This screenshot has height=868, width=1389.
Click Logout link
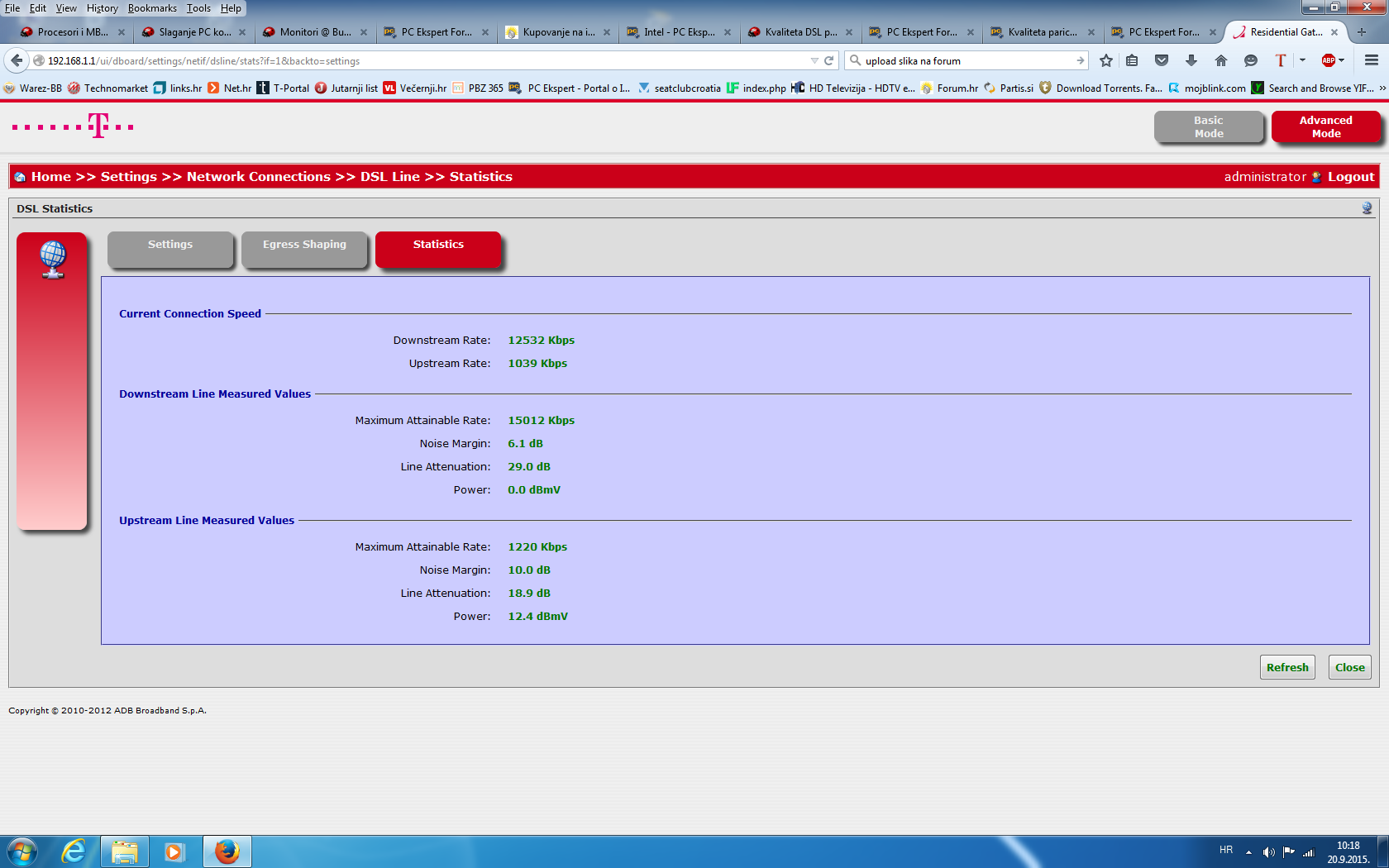[x=1351, y=177]
